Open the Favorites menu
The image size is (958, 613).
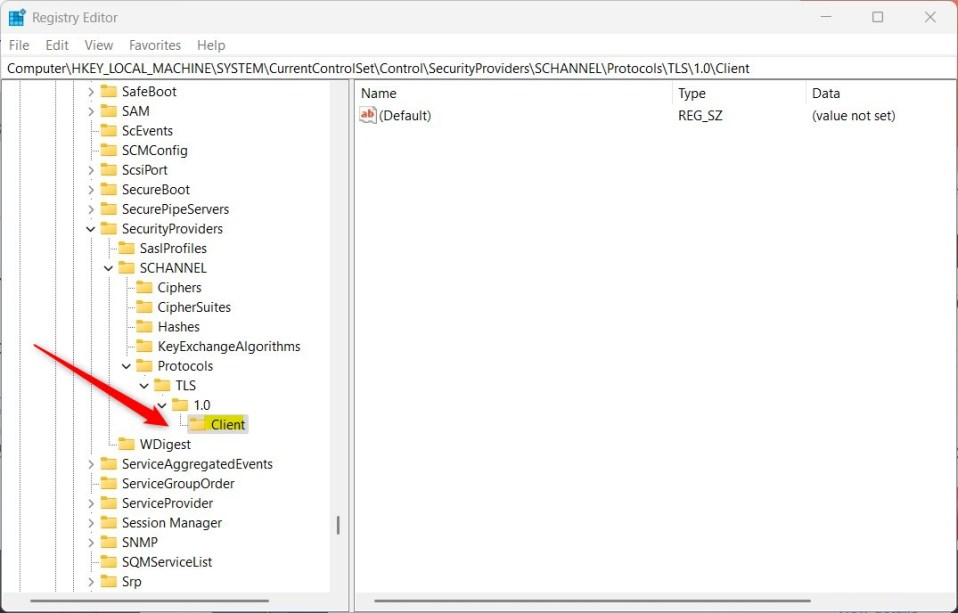click(155, 45)
